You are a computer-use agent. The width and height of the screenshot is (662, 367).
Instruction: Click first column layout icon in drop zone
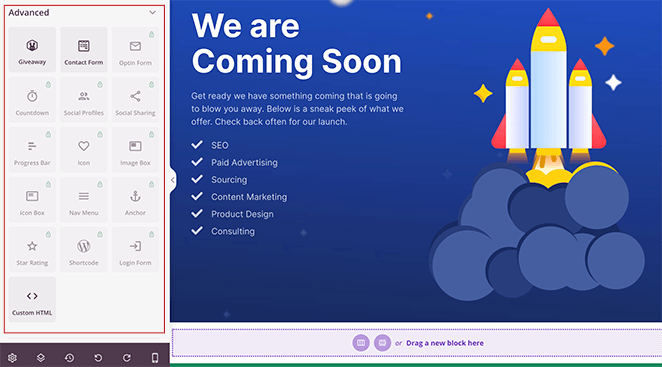pos(361,343)
